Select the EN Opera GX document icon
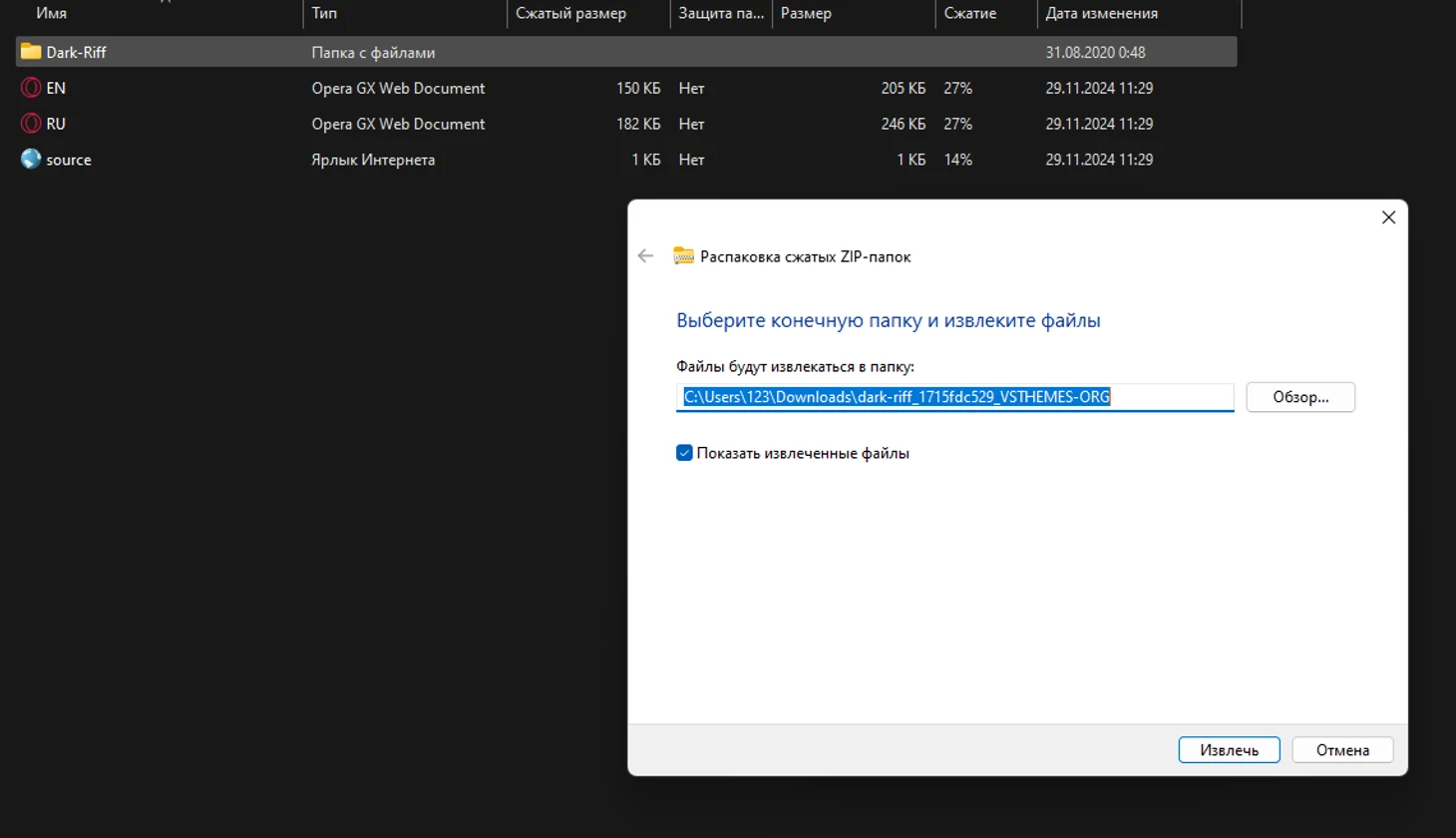The width and height of the screenshot is (1456, 838). click(31, 88)
